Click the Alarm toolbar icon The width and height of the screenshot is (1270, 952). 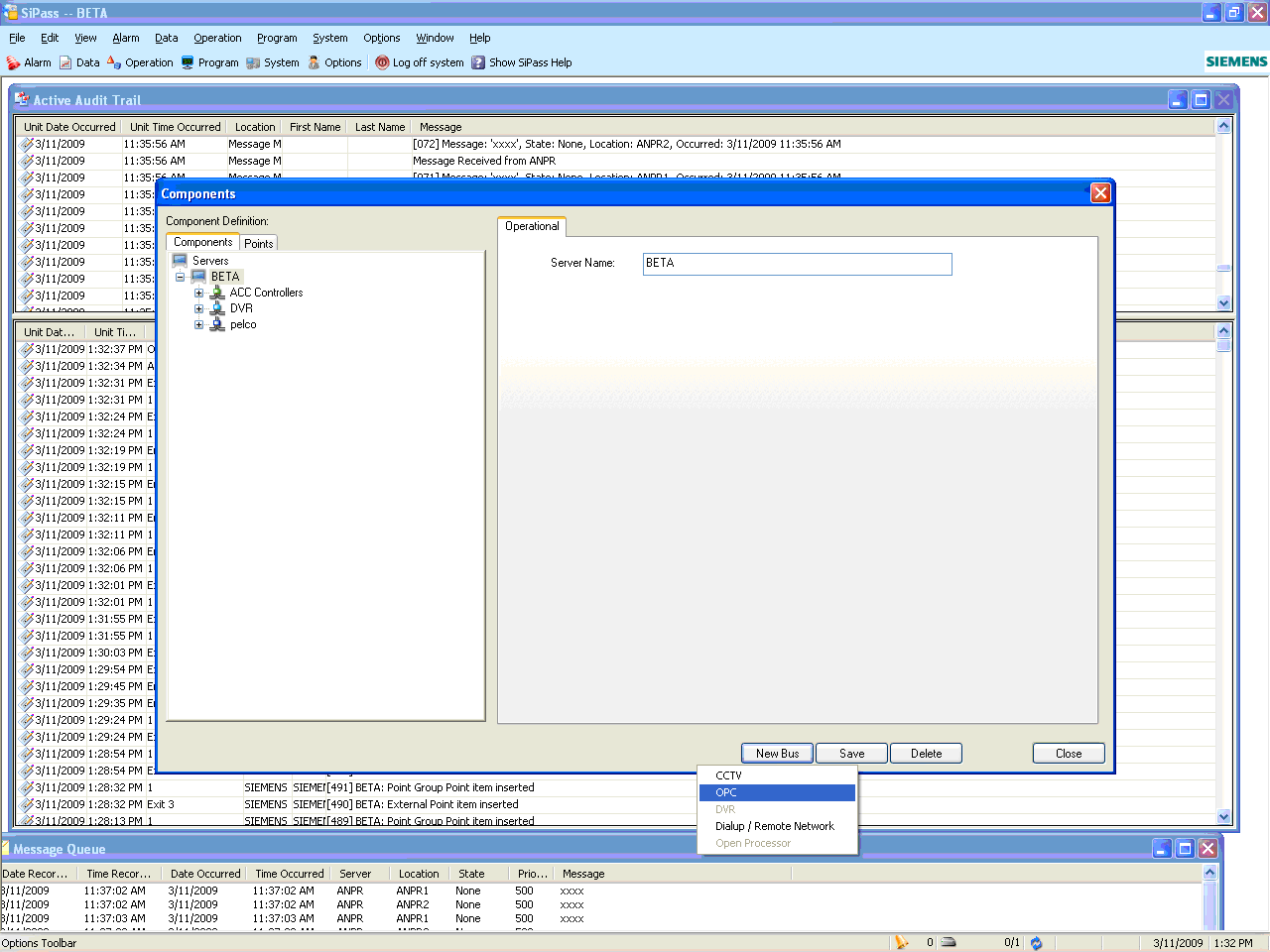coord(14,62)
